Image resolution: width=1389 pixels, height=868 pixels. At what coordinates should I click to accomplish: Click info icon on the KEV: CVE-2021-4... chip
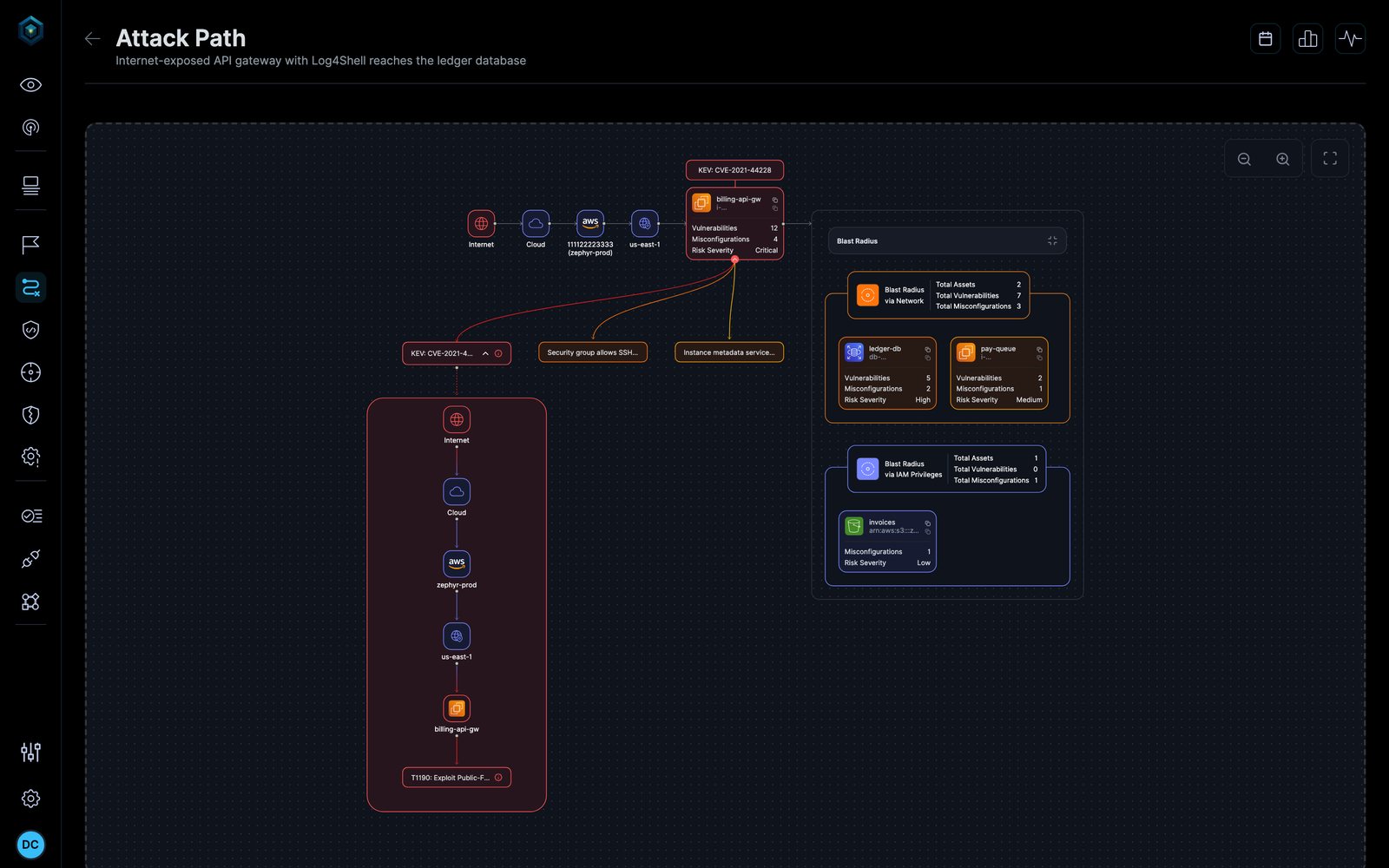(498, 353)
